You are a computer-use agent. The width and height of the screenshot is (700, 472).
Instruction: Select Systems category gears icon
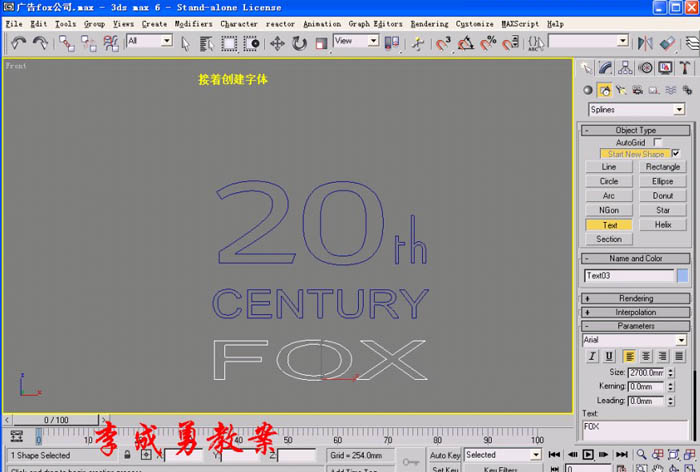point(687,90)
